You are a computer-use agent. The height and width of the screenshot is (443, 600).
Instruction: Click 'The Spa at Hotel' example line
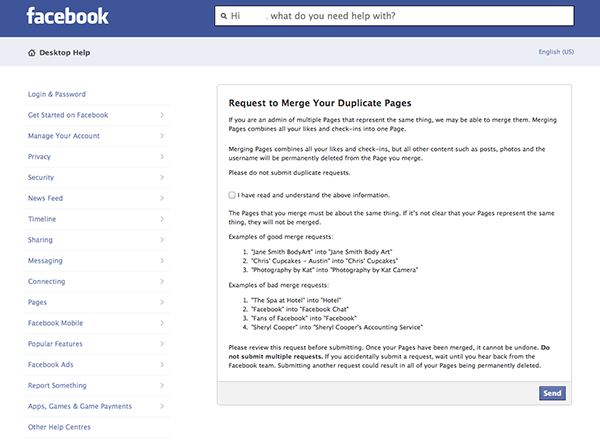tap(296, 300)
